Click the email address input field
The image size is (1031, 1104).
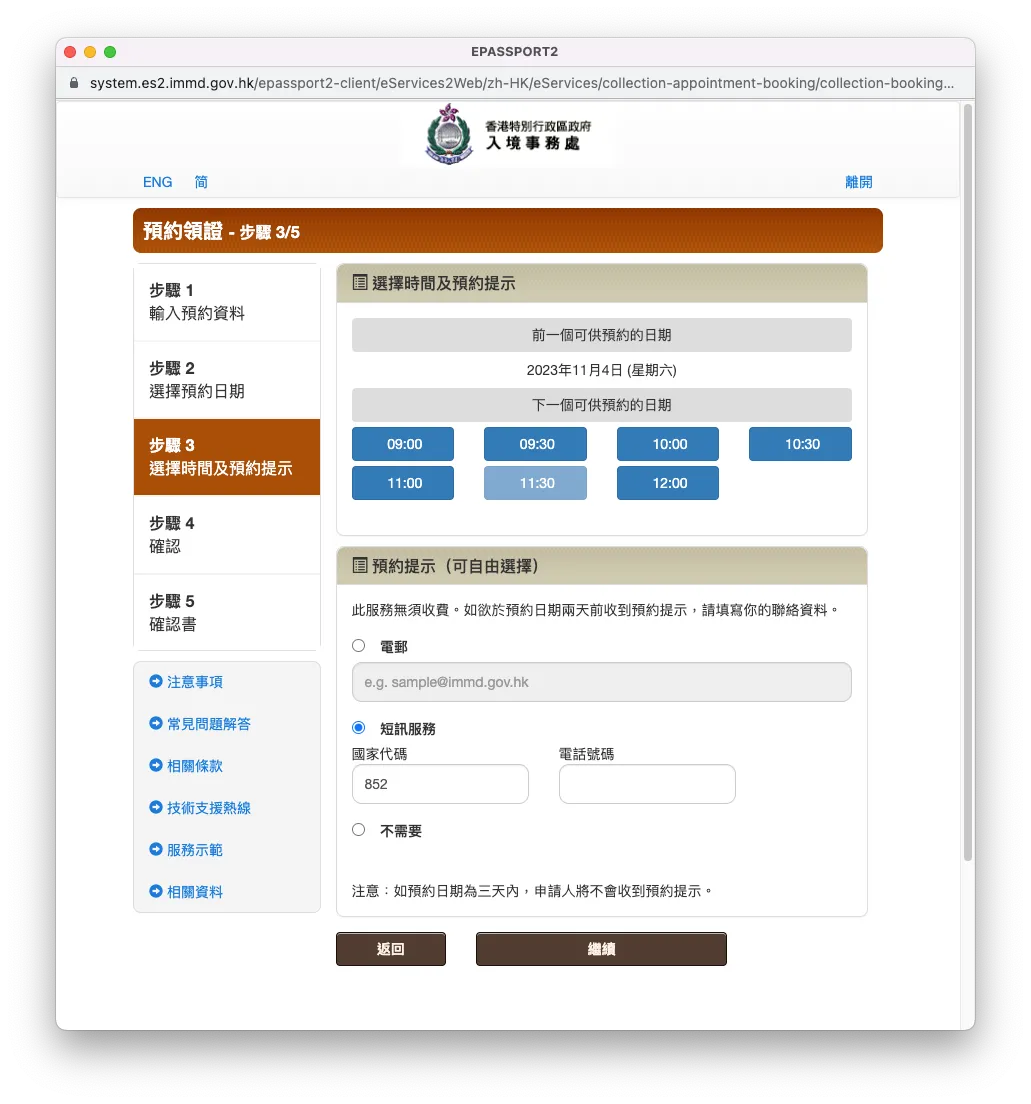tap(601, 682)
